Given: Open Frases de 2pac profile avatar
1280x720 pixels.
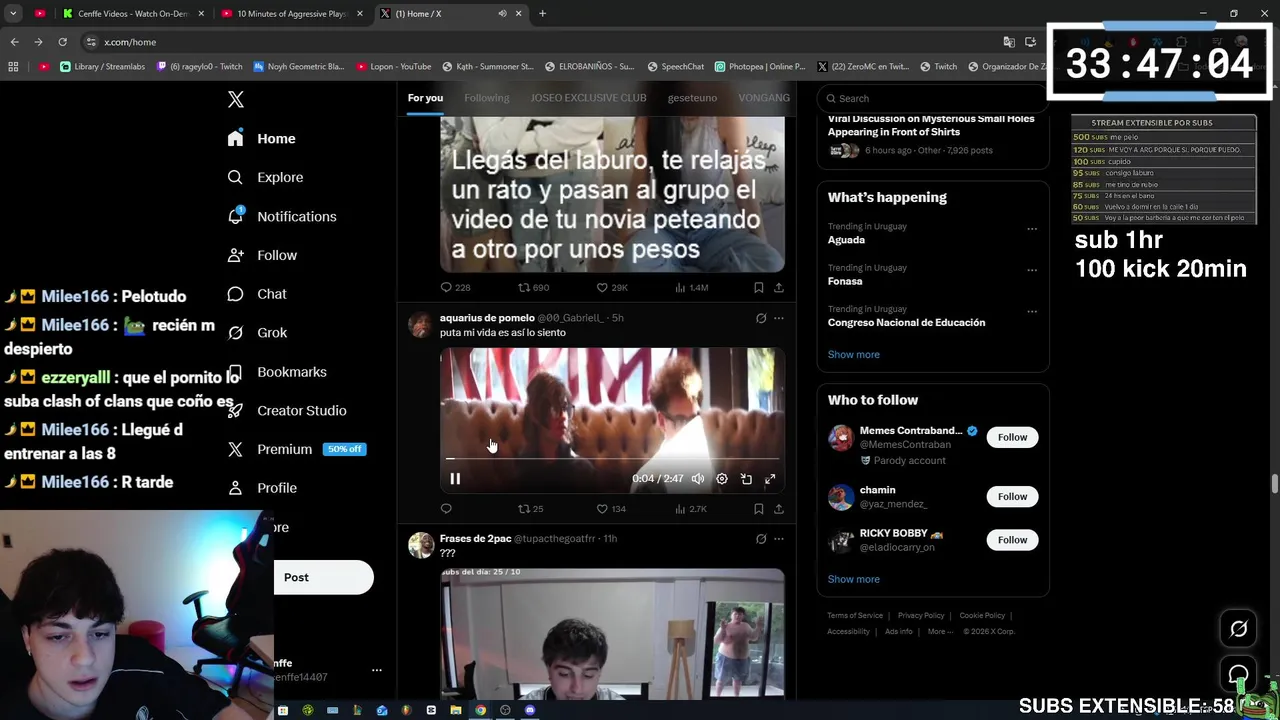Looking at the screenshot, I should (421, 545).
